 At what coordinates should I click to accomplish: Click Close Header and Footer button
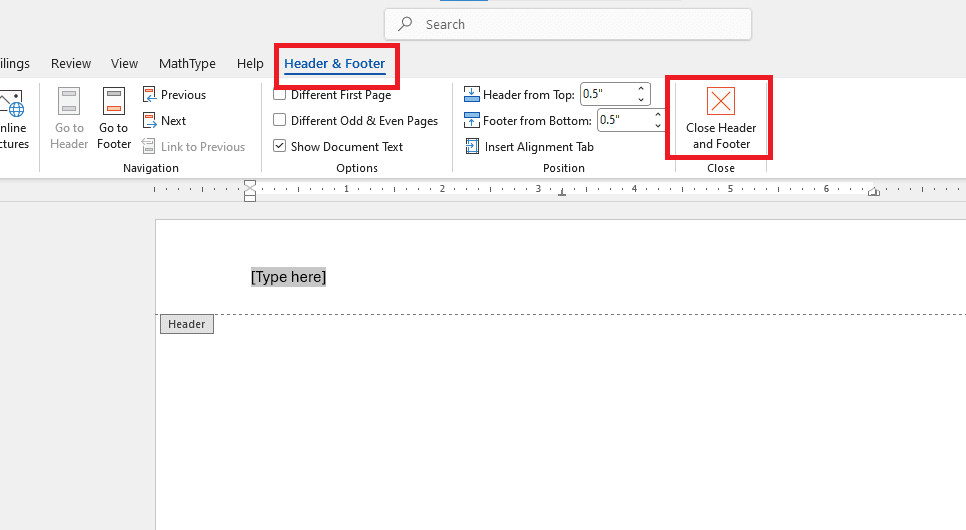click(721, 119)
